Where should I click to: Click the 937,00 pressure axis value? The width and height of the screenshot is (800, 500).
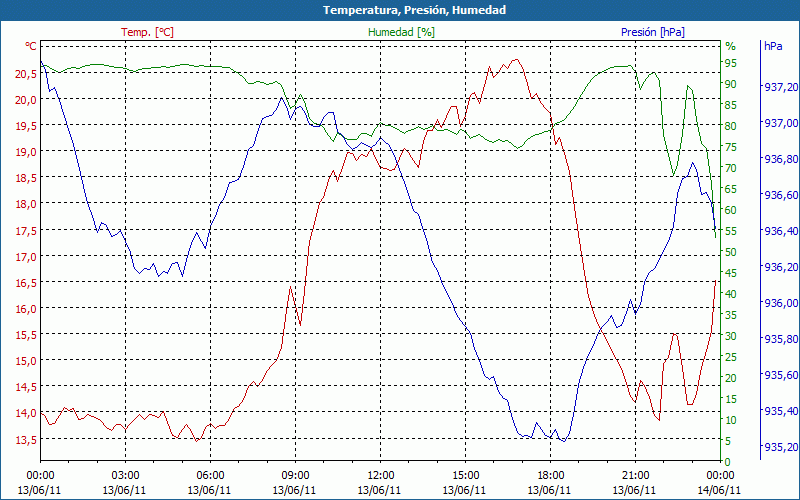[x=781, y=123]
